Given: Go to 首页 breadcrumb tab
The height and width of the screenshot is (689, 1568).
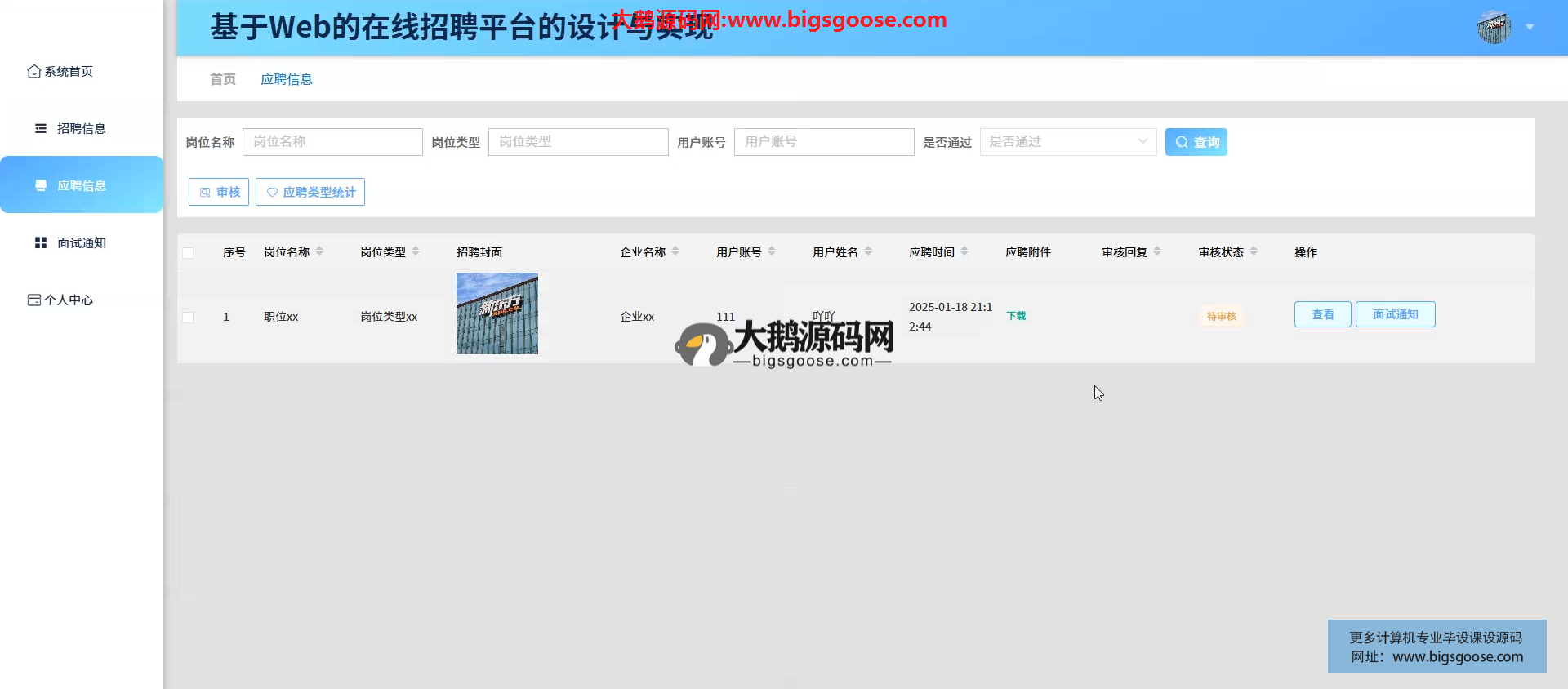Looking at the screenshot, I should 223,79.
